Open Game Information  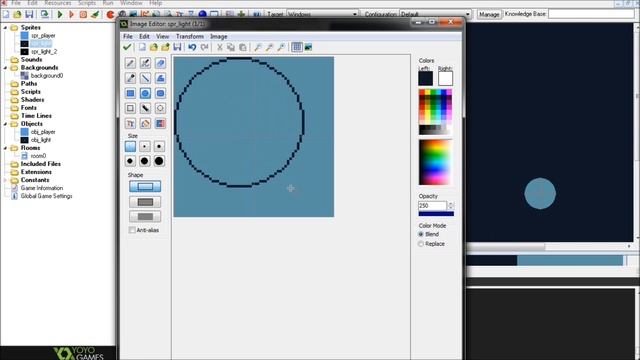pos(42,188)
